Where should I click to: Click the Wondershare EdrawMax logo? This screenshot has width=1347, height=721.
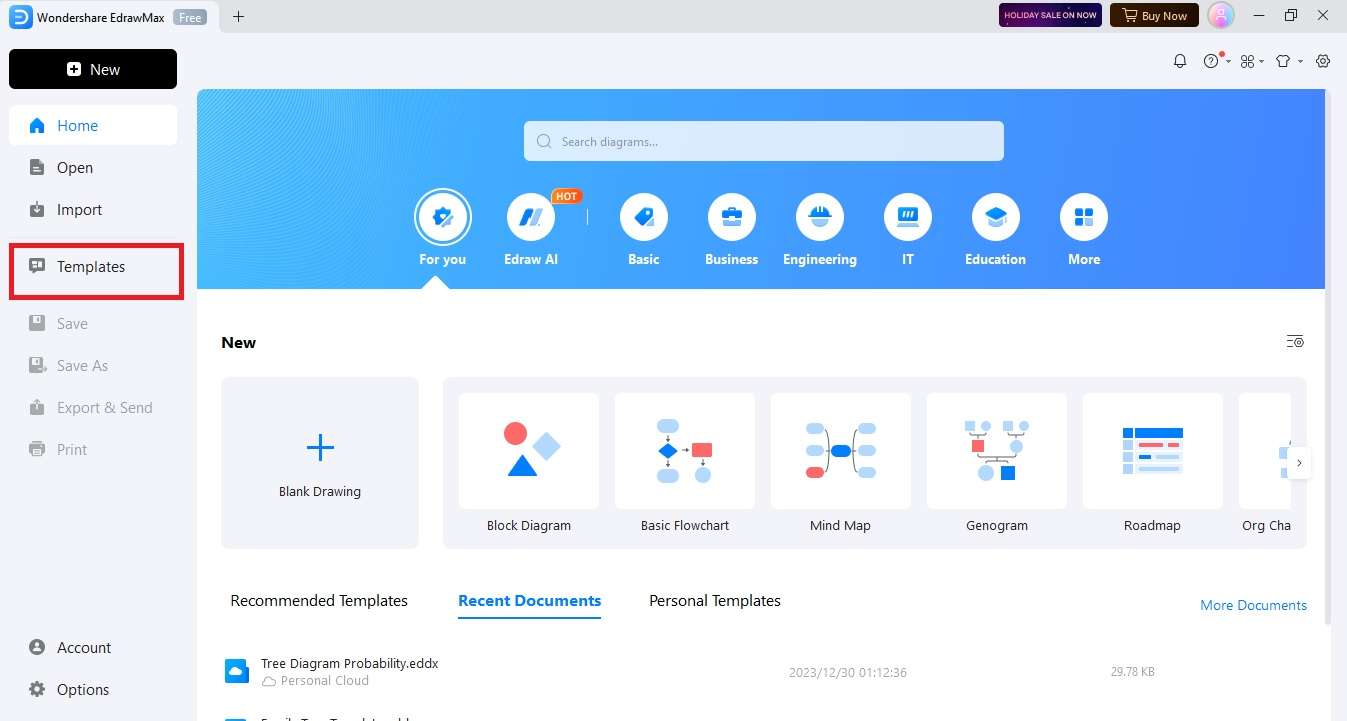tap(20, 16)
